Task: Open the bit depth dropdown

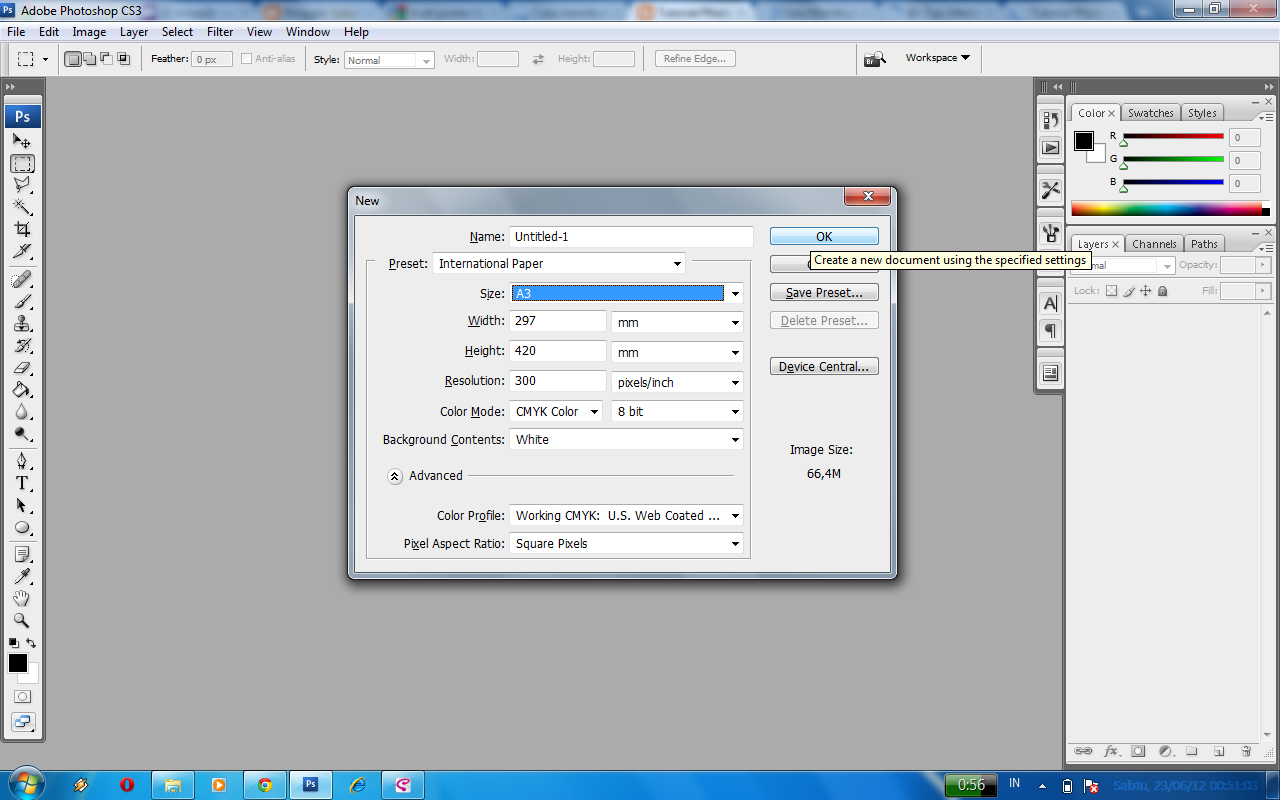Action: pyautogui.click(x=677, y=411)
